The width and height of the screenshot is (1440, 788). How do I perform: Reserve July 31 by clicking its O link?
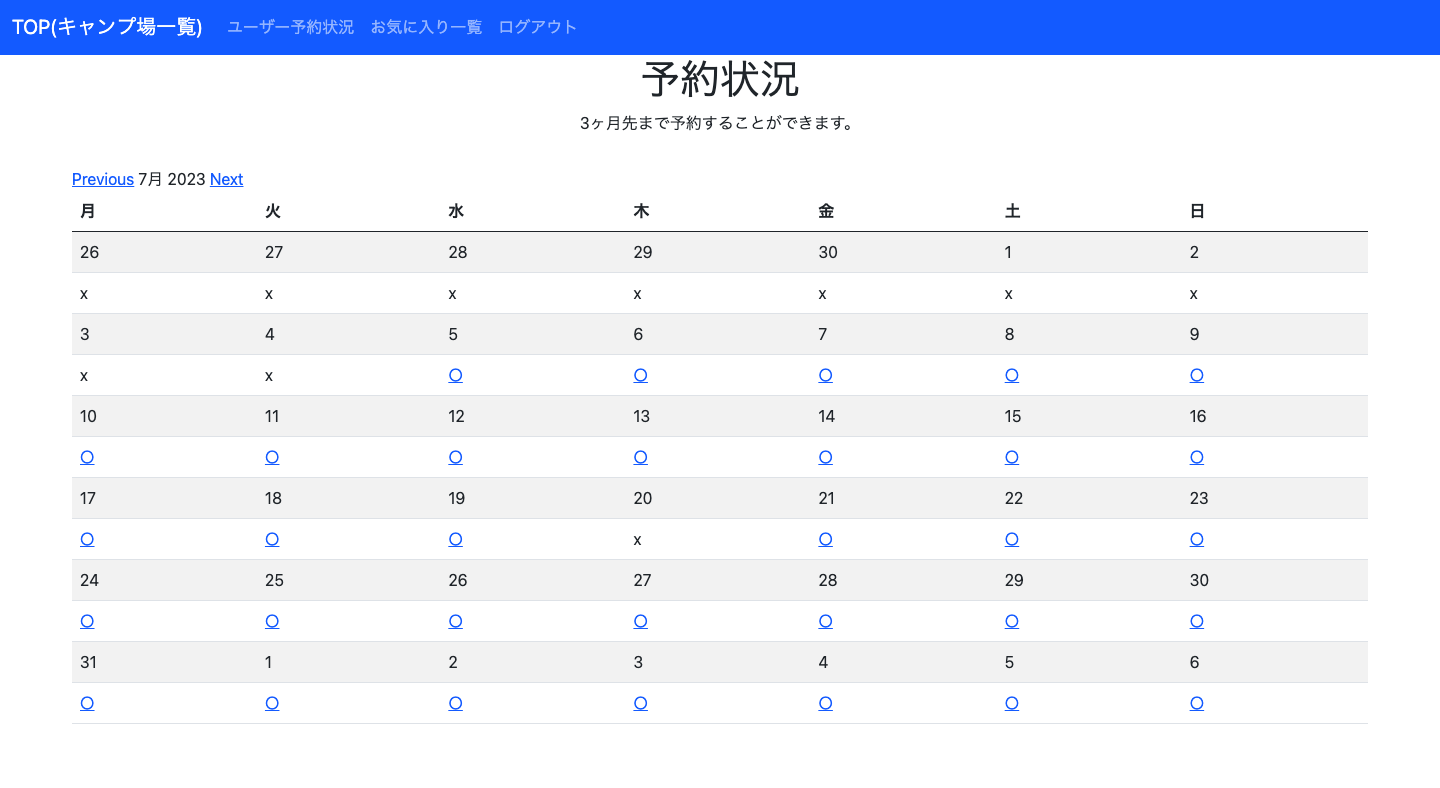pyautogui.click(x=87, y=703)
